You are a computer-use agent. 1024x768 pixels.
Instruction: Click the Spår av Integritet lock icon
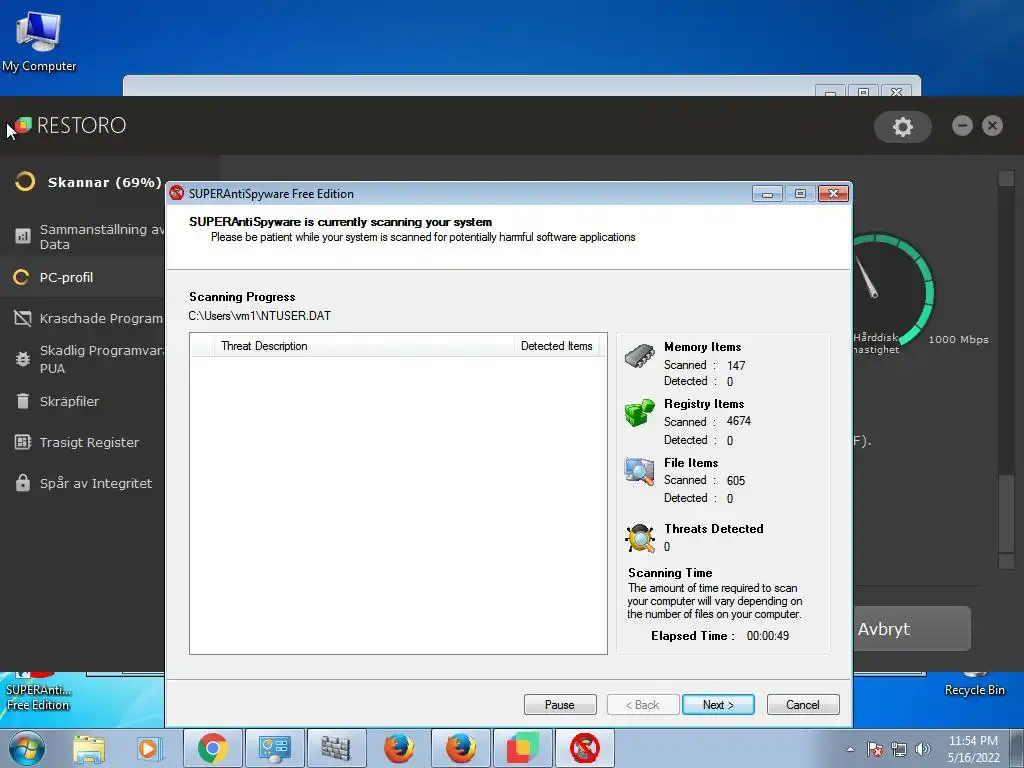(23, 483)
